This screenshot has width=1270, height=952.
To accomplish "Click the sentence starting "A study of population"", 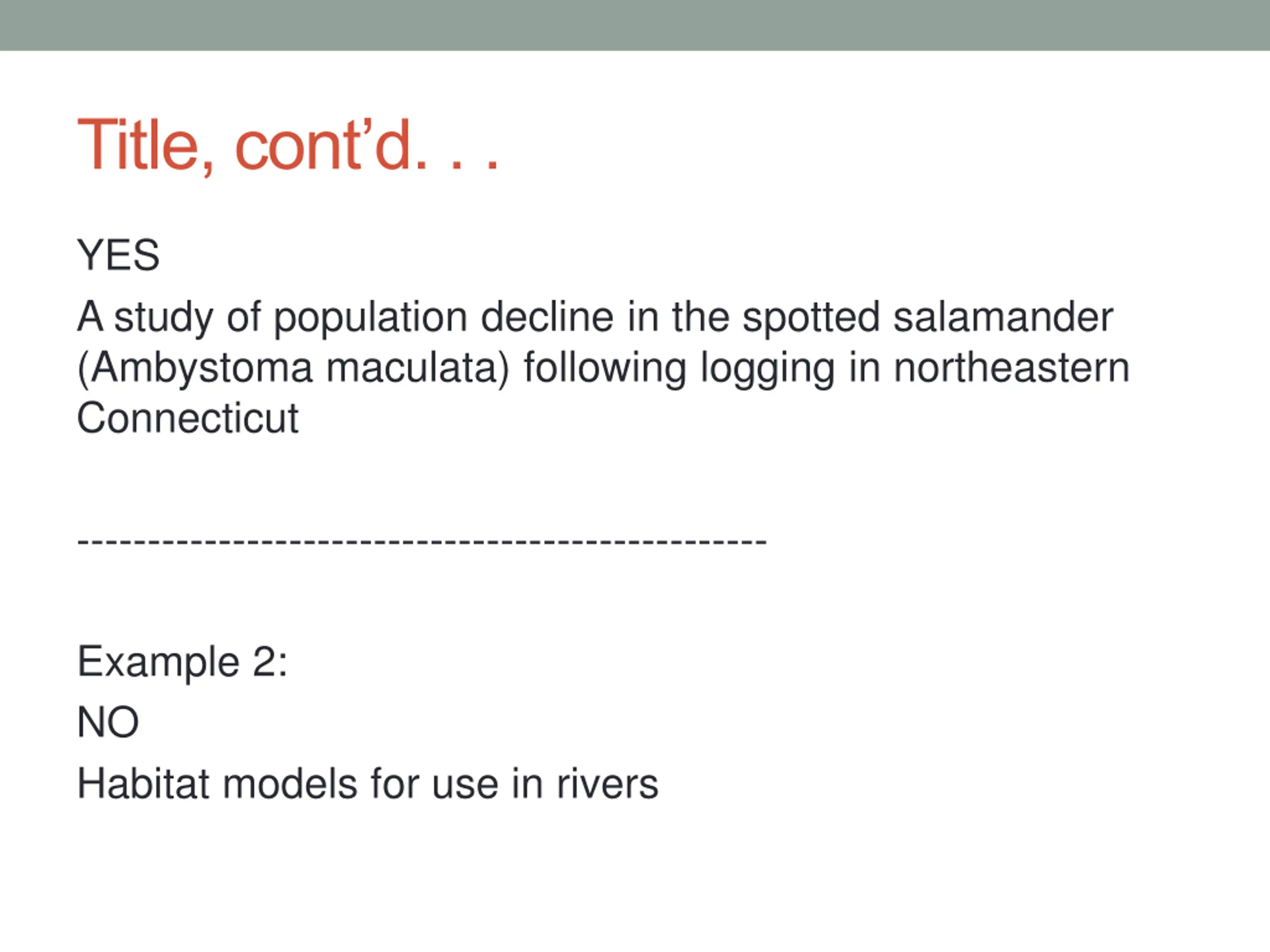I will [x=603, y=367].
